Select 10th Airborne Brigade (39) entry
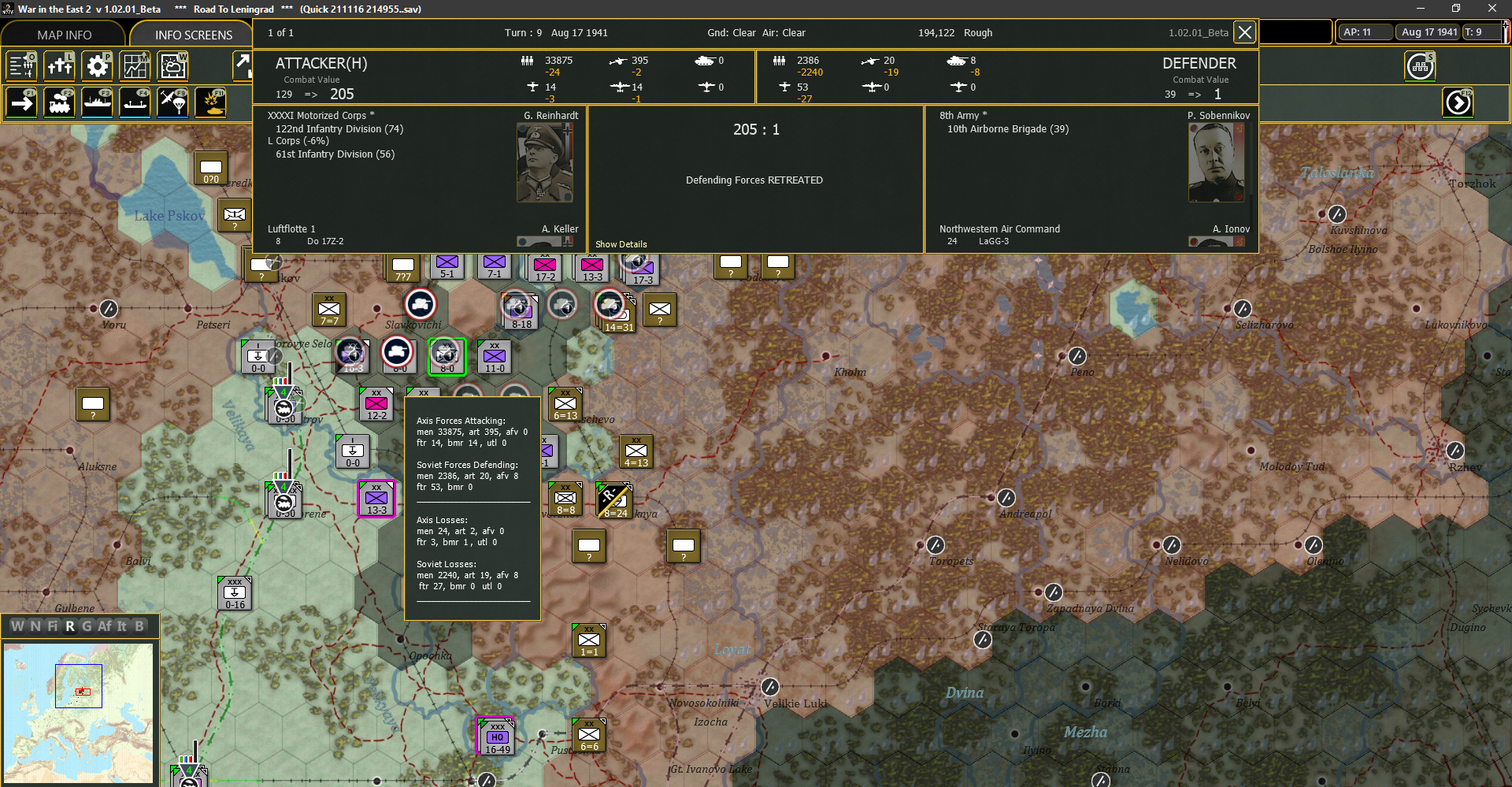 pos(1008,129)
